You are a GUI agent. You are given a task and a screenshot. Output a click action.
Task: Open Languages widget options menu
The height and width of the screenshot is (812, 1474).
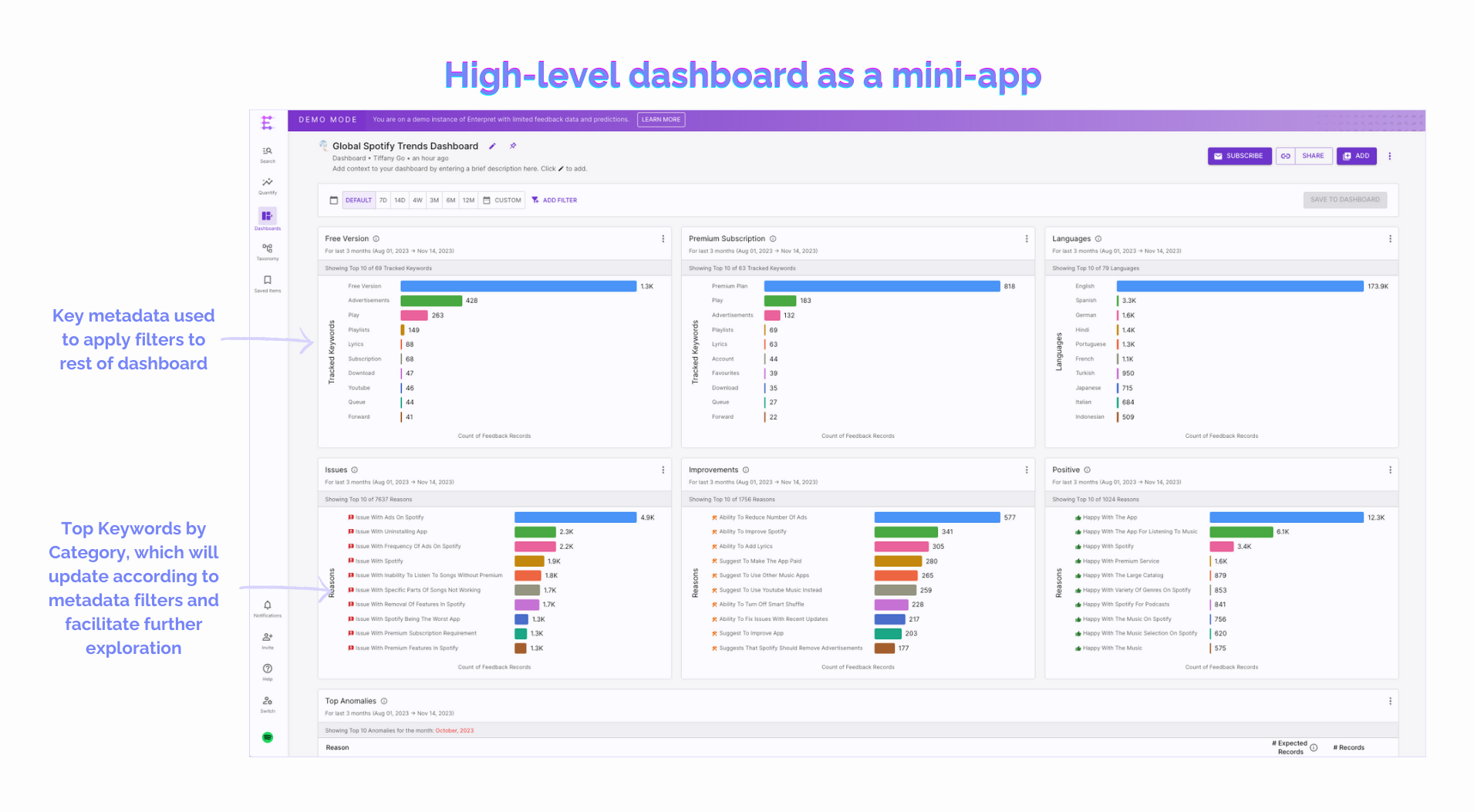pos(1391,239)
